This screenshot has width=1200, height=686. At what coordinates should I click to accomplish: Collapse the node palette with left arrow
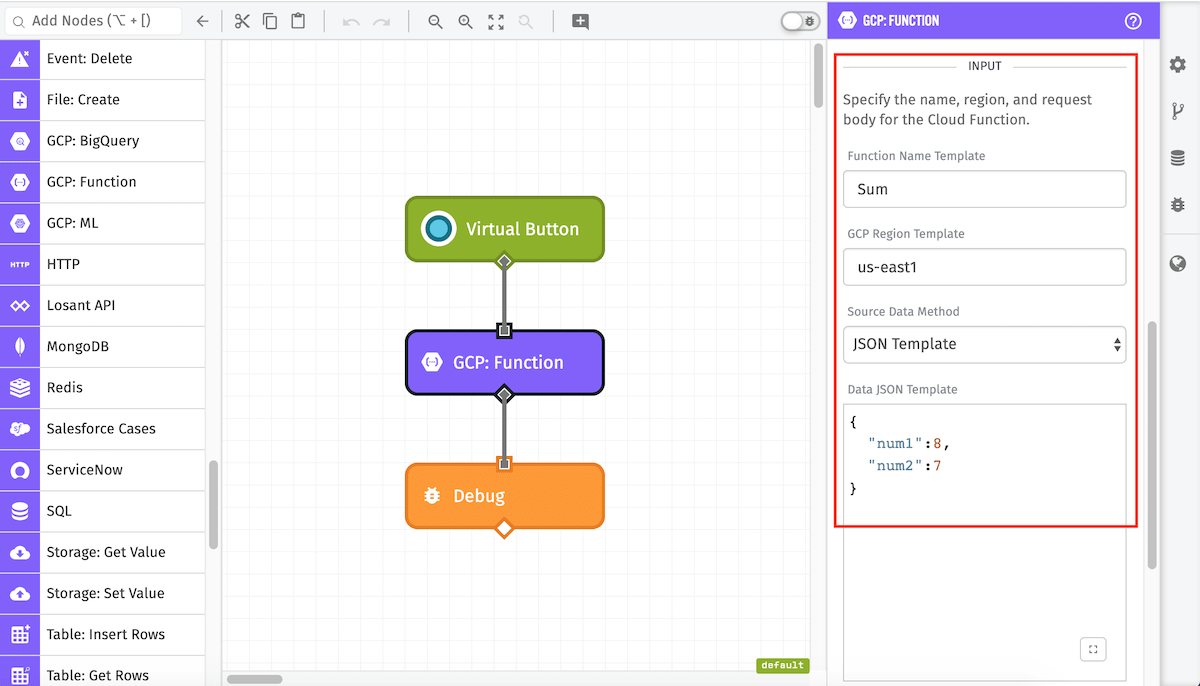click(x=202, y=21)
